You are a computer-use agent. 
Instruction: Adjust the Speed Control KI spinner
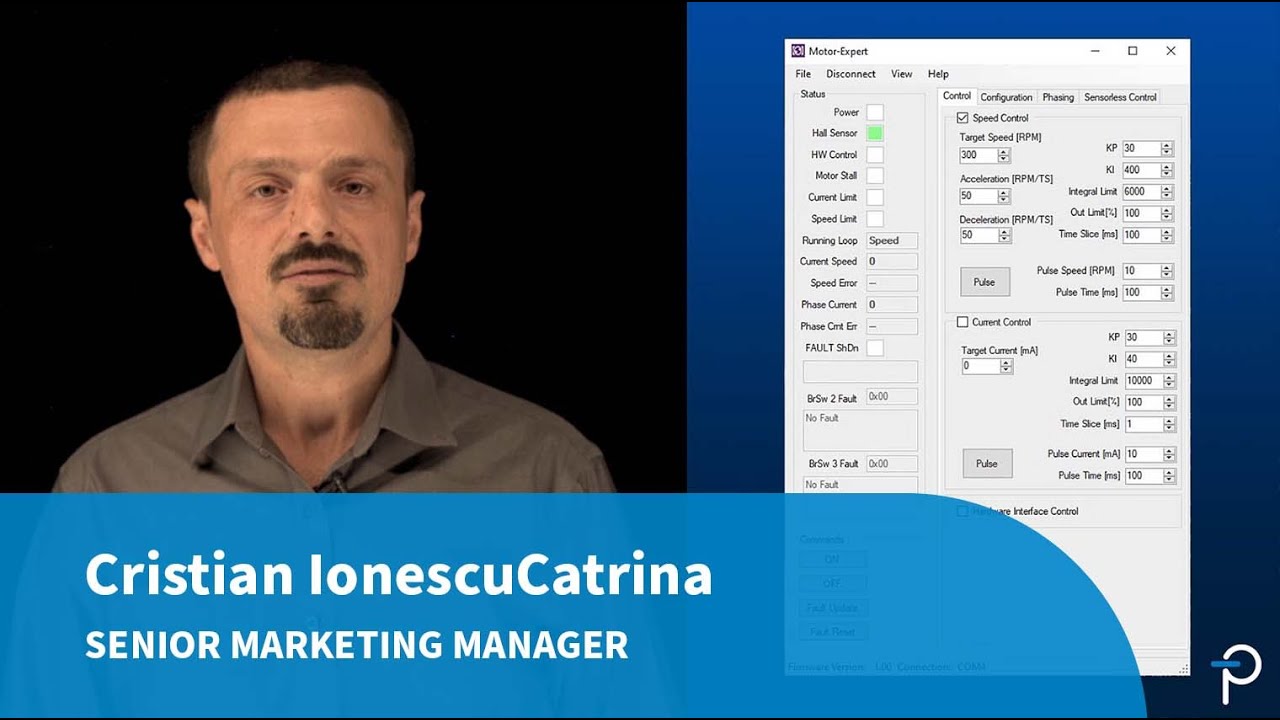click(x=1167, y=170)
